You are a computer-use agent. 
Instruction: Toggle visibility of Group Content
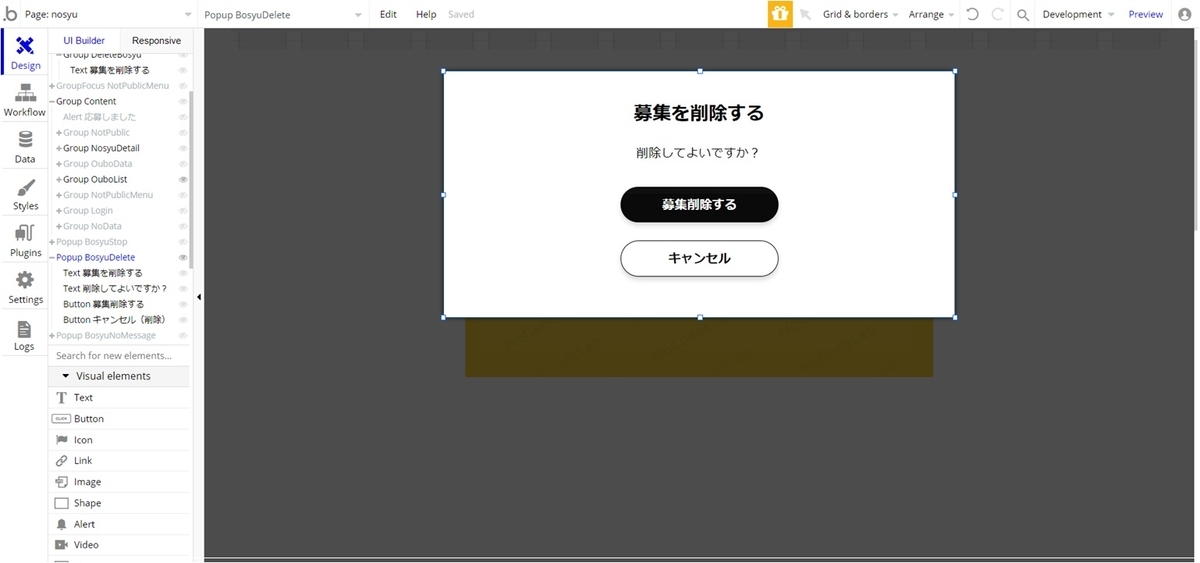click(183, 101)
